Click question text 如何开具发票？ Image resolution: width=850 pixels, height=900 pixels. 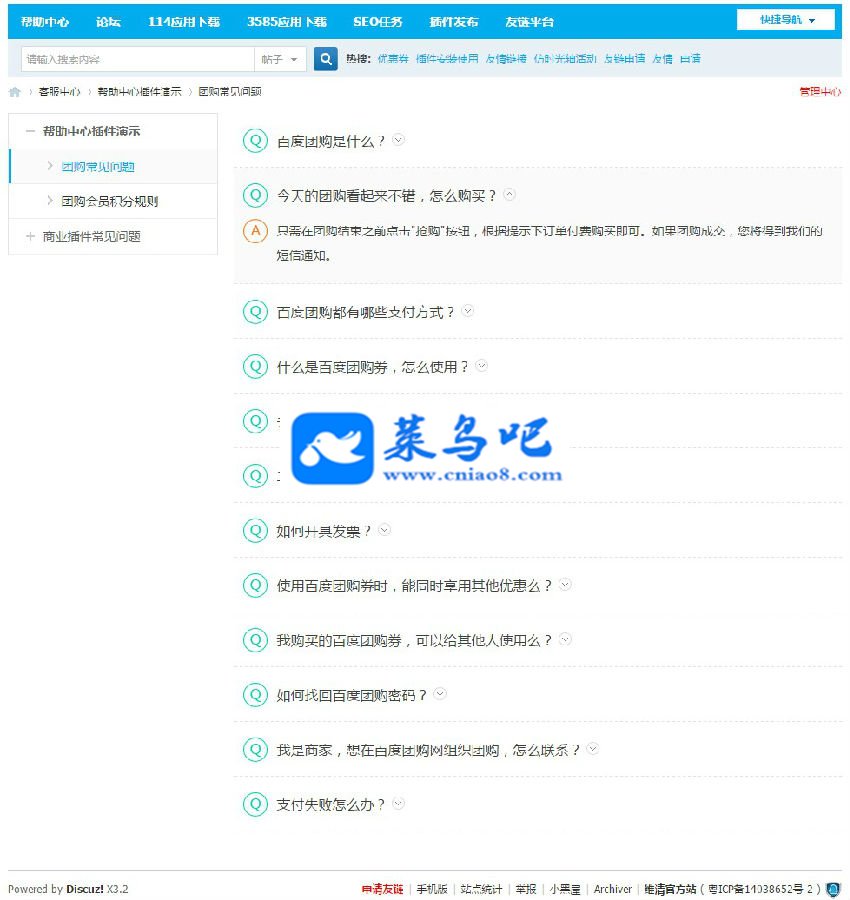(324, 531)
